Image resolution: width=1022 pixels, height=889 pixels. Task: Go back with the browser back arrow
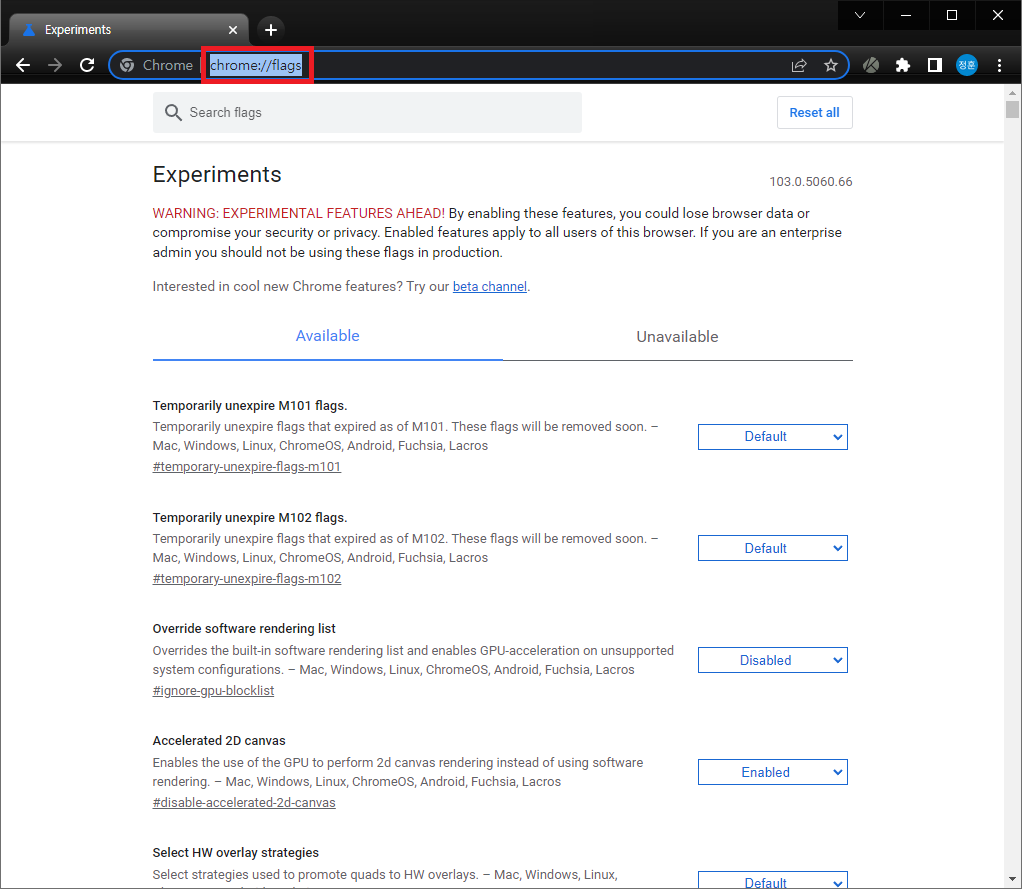23,65
